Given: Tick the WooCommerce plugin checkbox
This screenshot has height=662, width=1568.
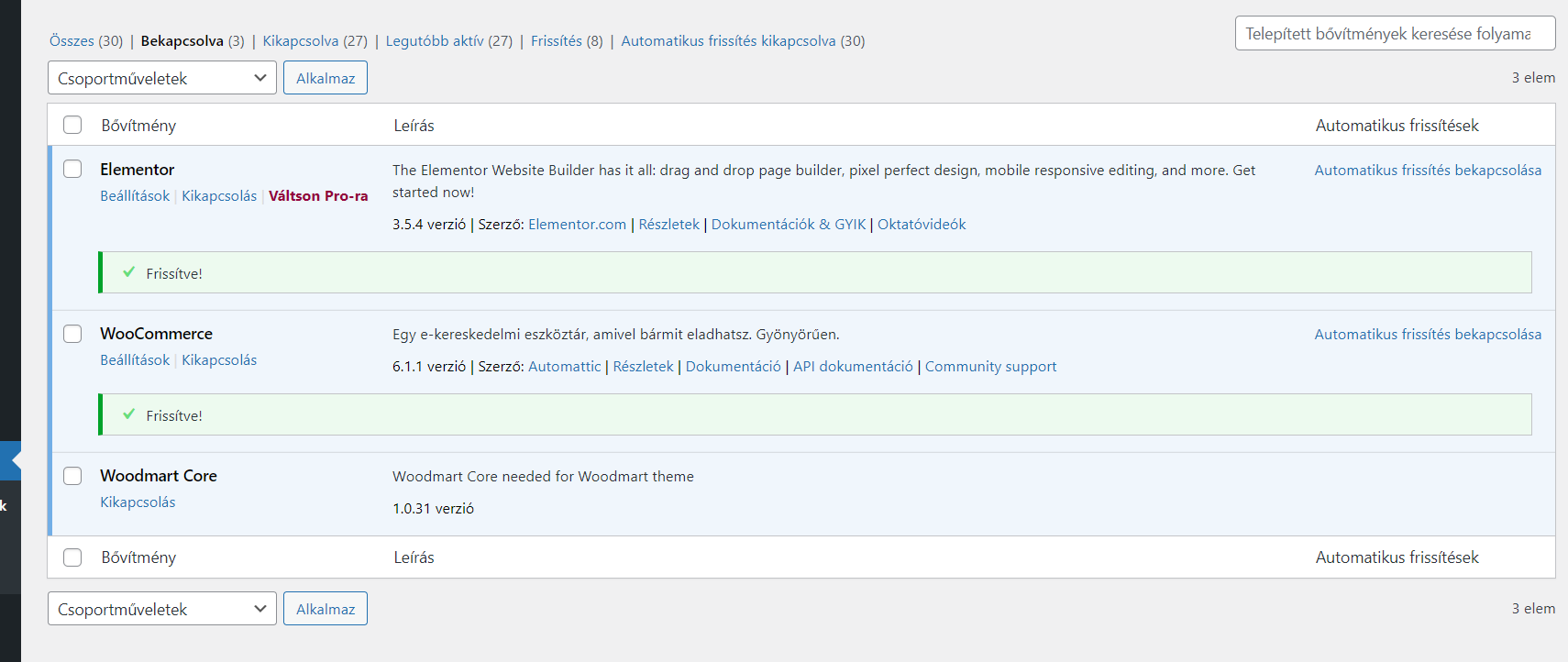Looking at the screenshot, I should tap(72, 334).
